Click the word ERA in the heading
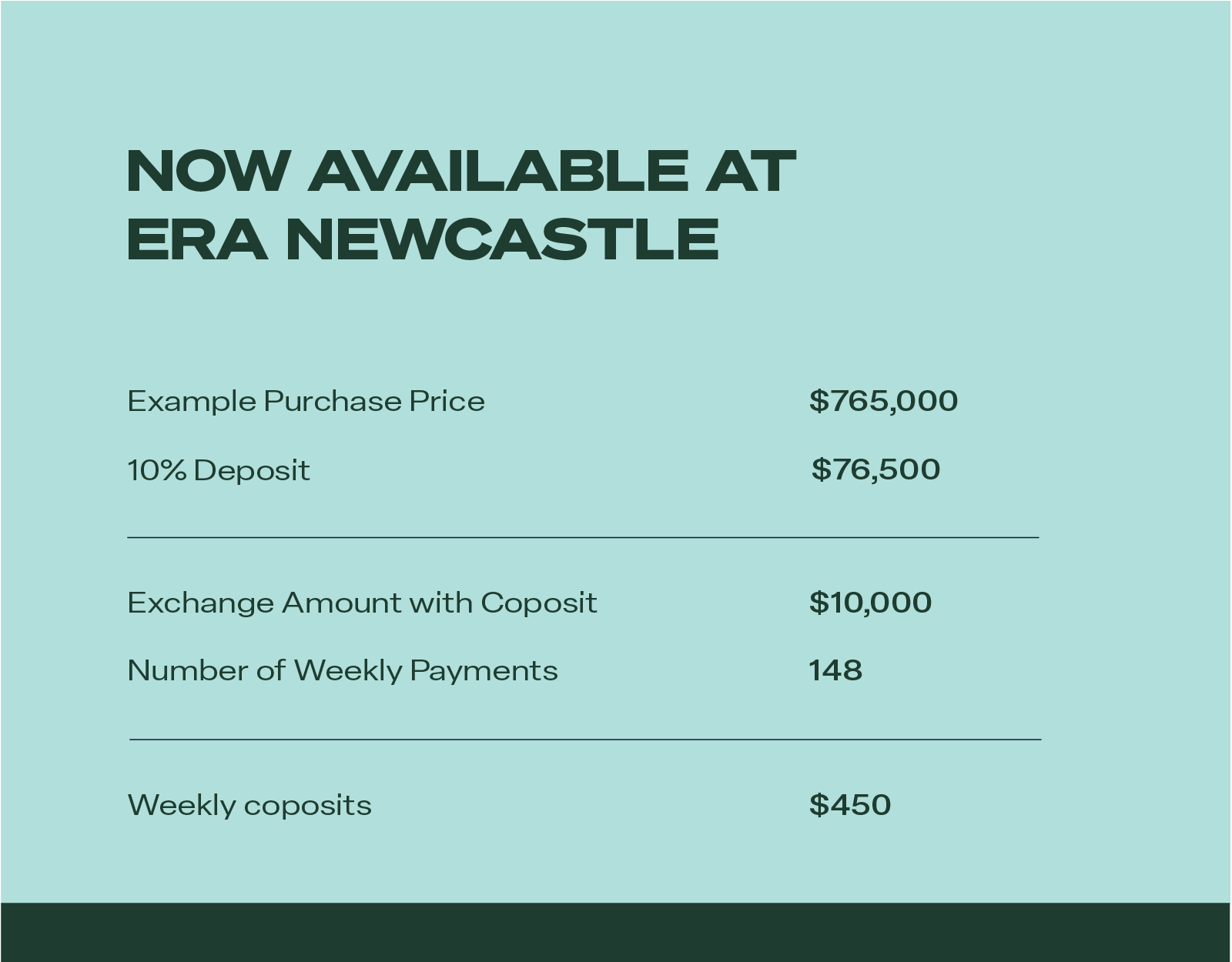This screenshot has height=962, width=1232. [196, 238]
